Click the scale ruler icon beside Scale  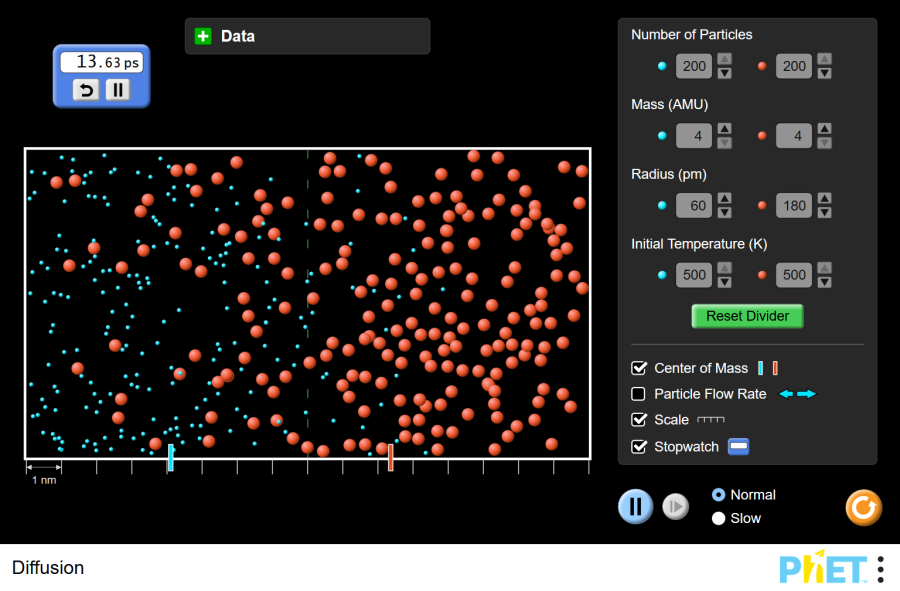711,420
